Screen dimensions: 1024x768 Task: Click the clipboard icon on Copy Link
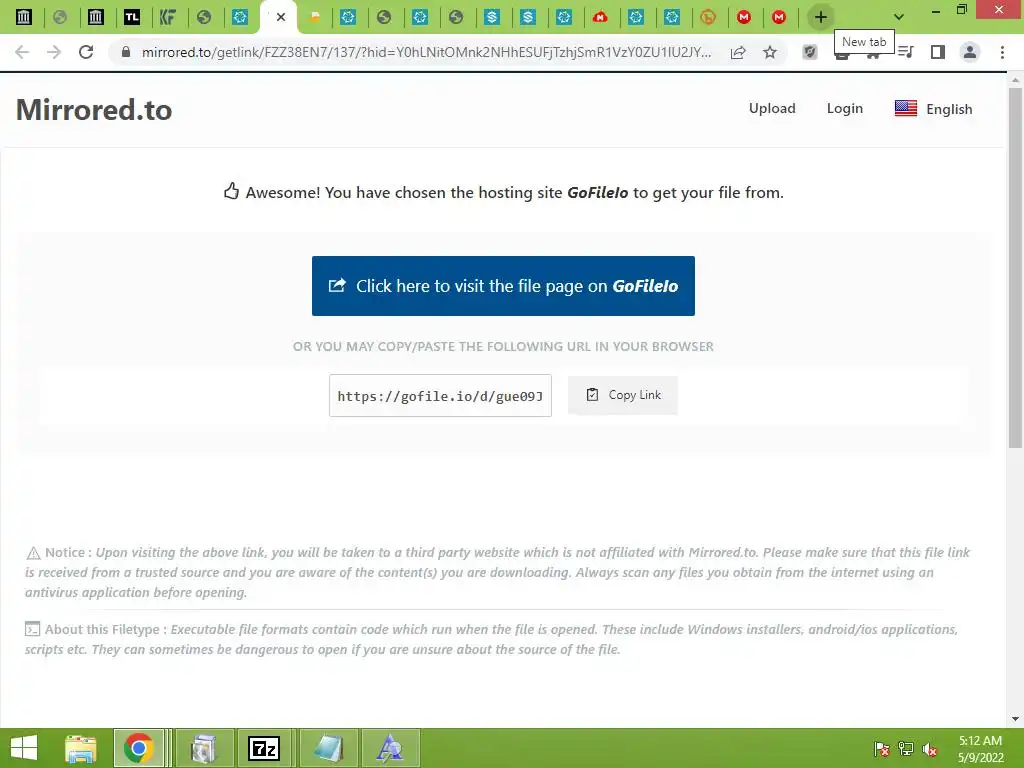[x=592, y=394]
